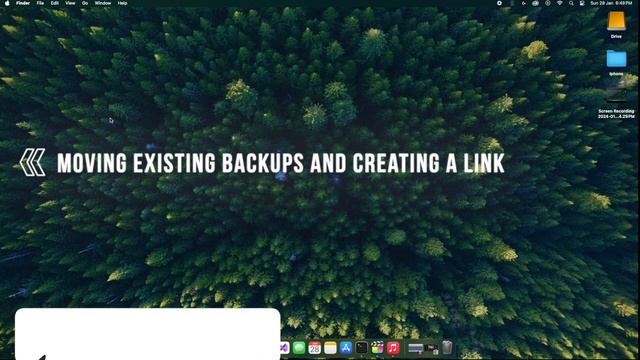Image resolution: width=640 pixels, height=360 pixels.
Task: Open the minimized window left of Trash
Action: [x=431, y=348]
